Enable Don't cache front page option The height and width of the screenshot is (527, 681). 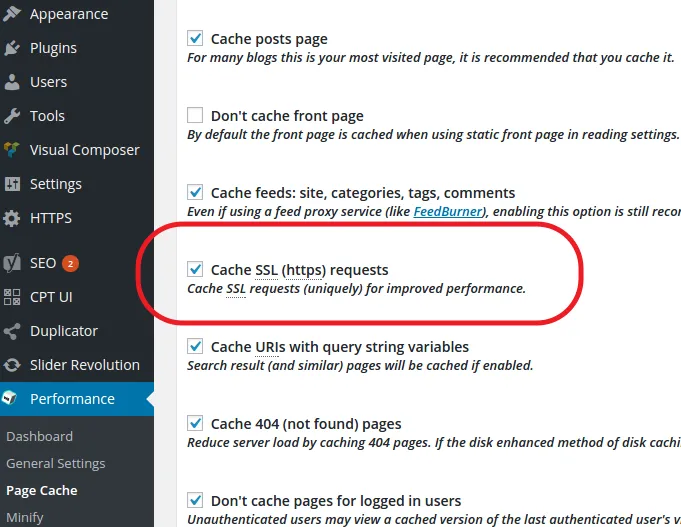coord(195,116)
